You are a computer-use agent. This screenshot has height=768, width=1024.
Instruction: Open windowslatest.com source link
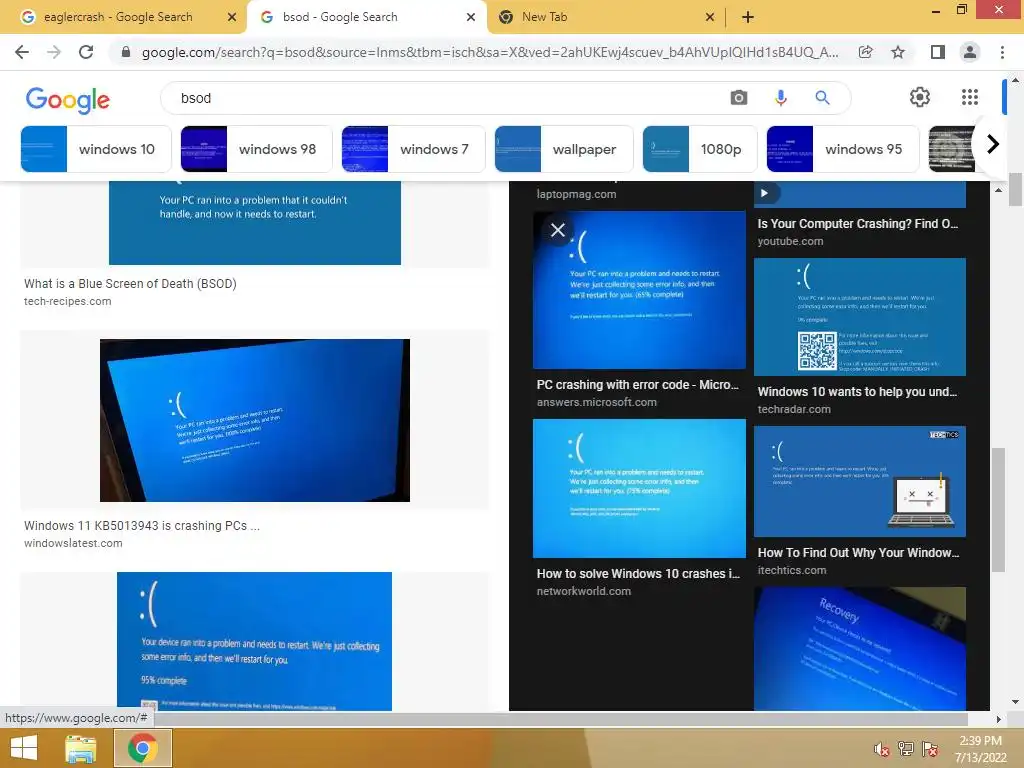point(73,543)
